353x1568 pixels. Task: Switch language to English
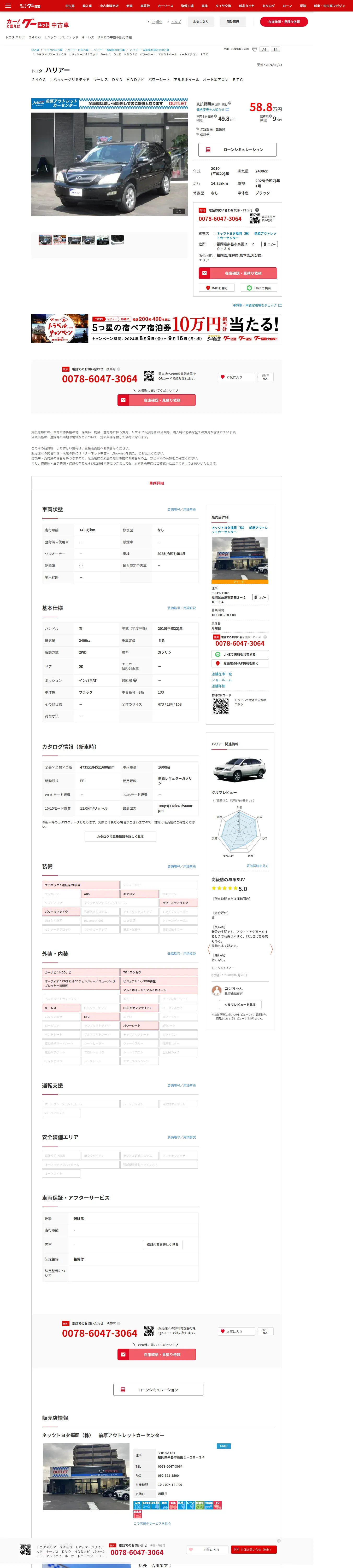(x=157, y=22)
